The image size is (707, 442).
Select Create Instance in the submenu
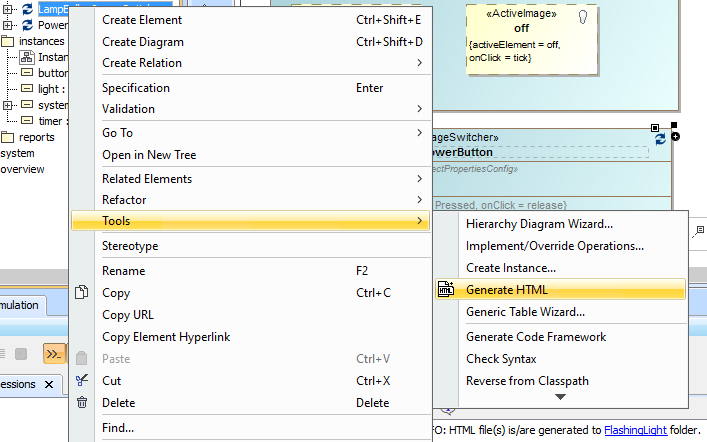tap(510, 268)
